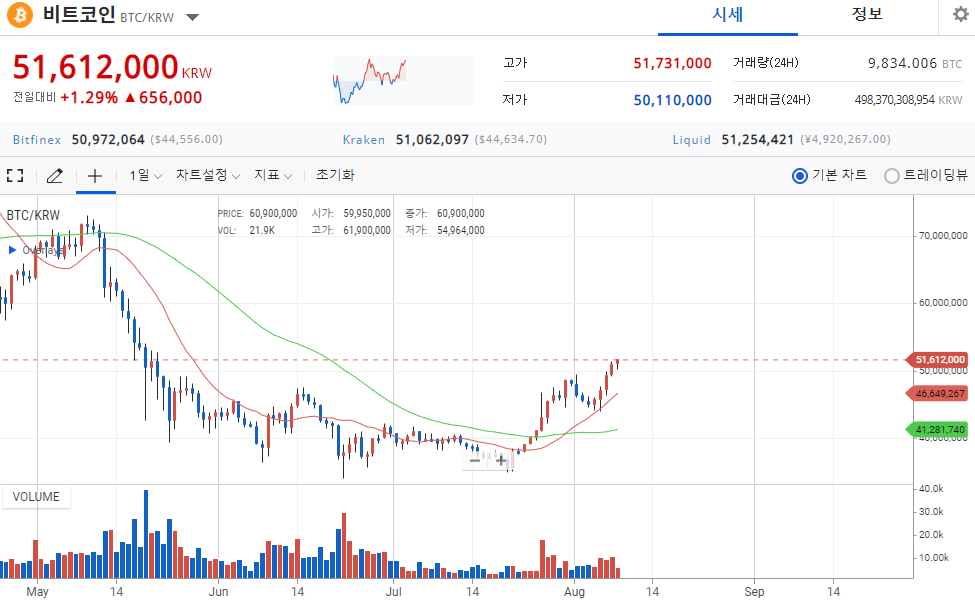
Task: Open the BTC/KRW market dropdown arrow
Action: click(x=193, y=17)
